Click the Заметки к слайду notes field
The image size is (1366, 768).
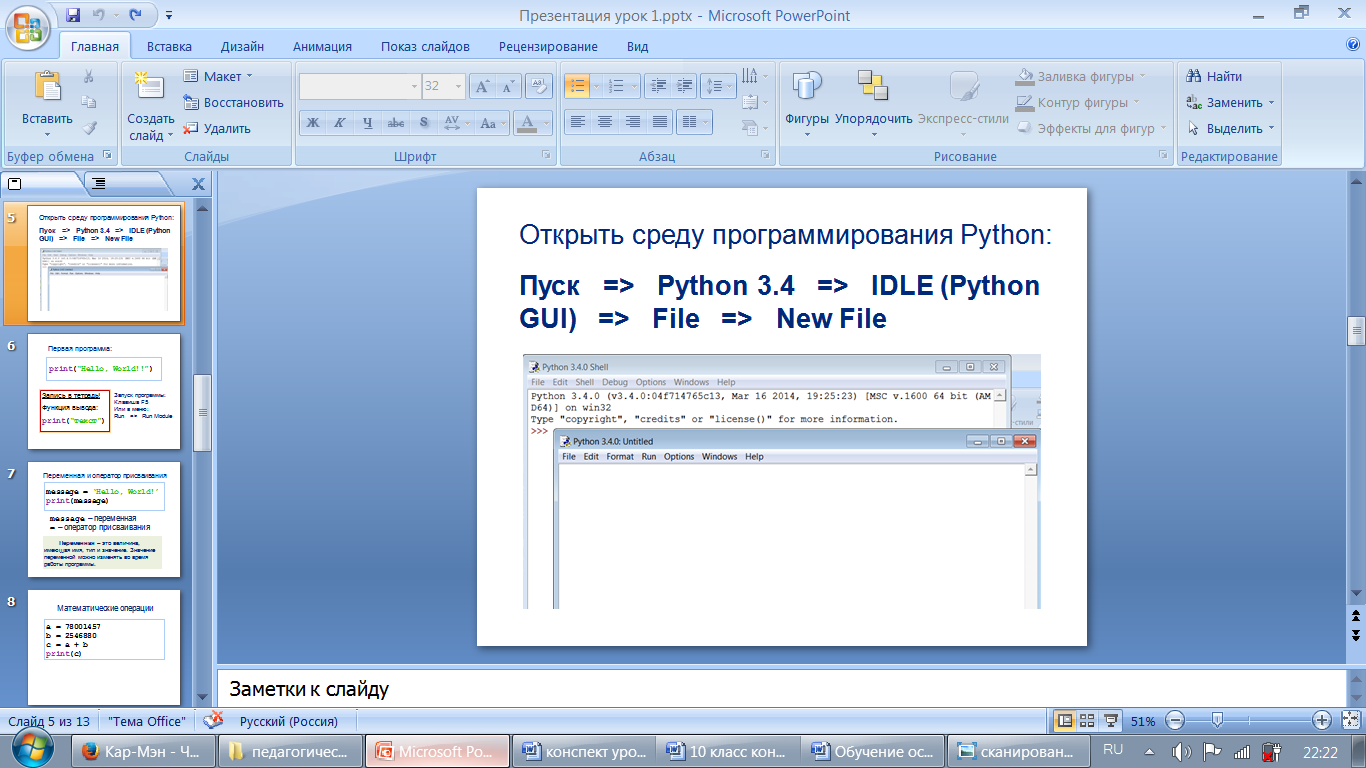pyautogui.click(x=780, y=689)
